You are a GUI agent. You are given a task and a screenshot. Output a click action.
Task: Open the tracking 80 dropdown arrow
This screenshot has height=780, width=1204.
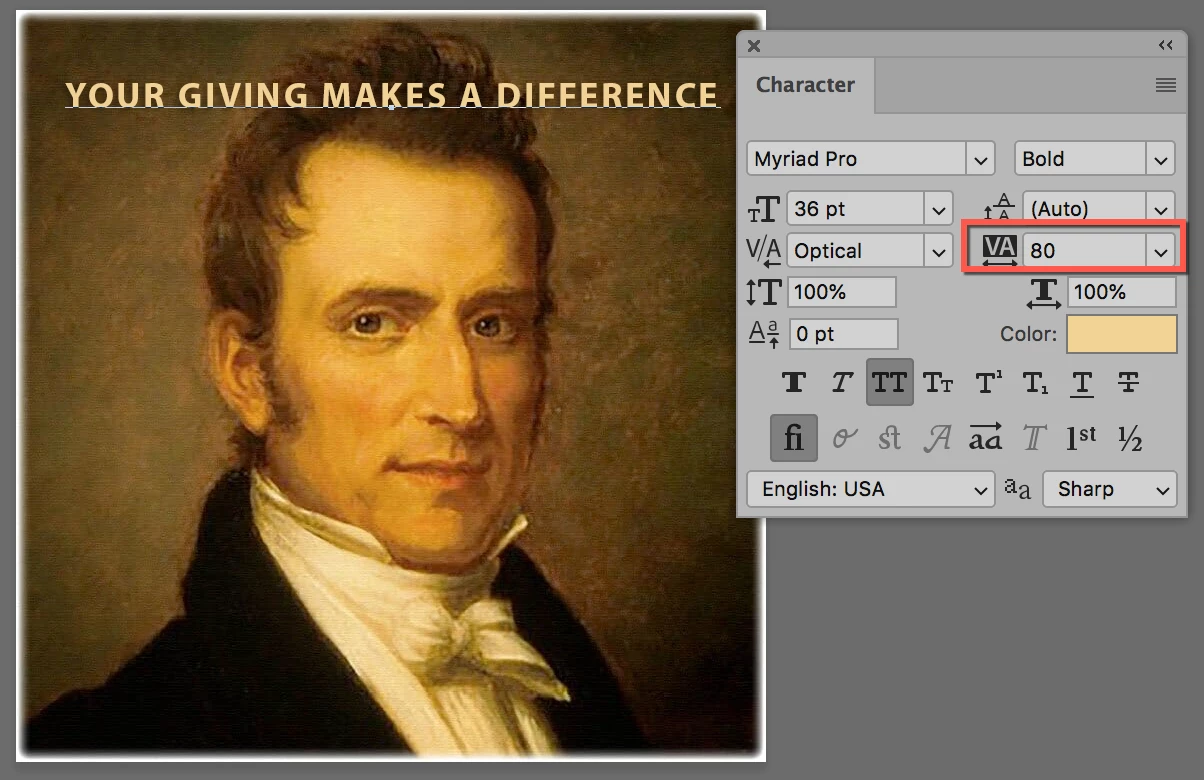[1160, 251]
